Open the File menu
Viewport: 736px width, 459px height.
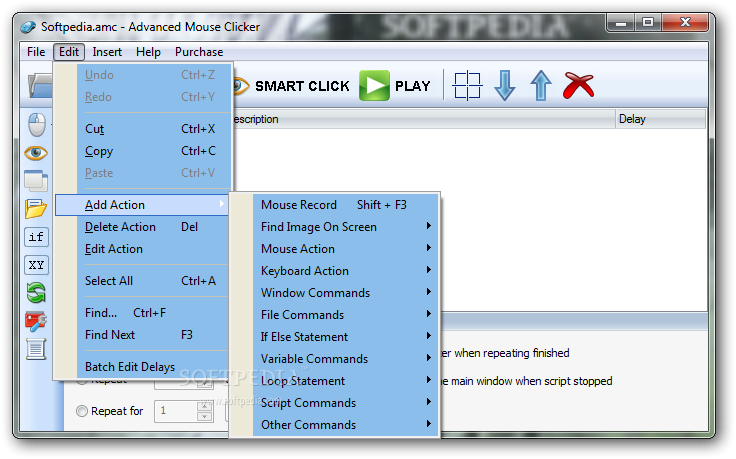click(36, 52)
